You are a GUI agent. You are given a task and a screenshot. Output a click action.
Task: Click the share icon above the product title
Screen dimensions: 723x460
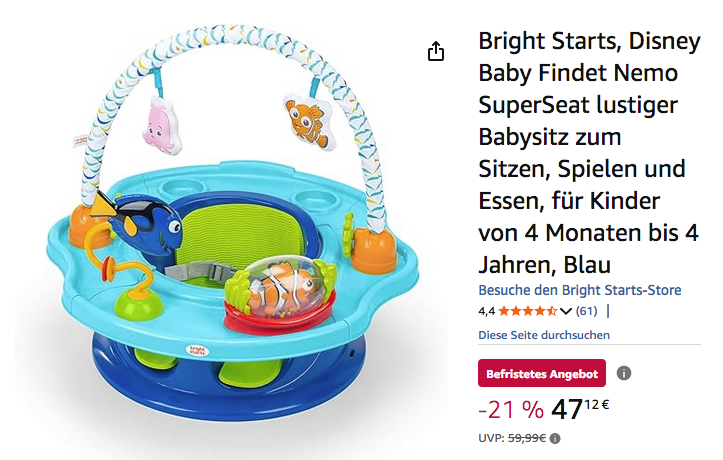click(x=436, y=52)
